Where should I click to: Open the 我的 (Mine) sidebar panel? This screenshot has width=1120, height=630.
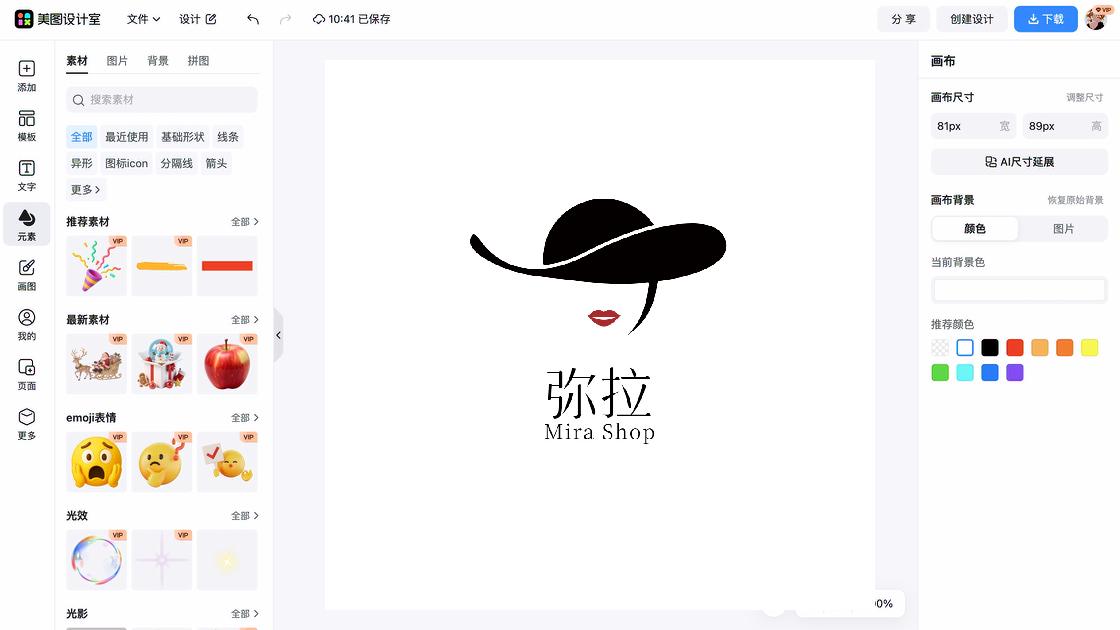pyautogui.click(x=26, y=324)
